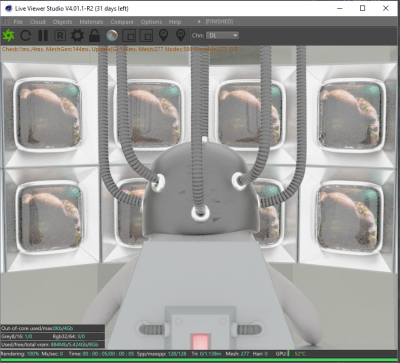Screen dimensions: 400x363
Task: Toggle the resolution lock padlock
Action: (x=95, y=35)
